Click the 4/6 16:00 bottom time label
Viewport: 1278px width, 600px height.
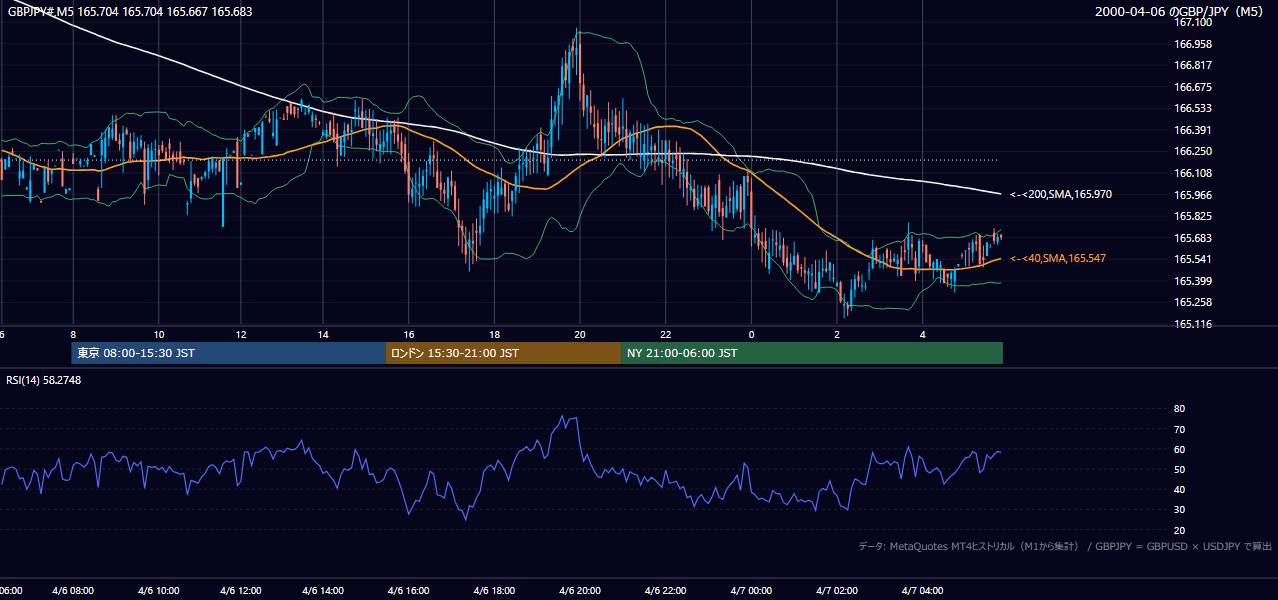pos(410,590)
